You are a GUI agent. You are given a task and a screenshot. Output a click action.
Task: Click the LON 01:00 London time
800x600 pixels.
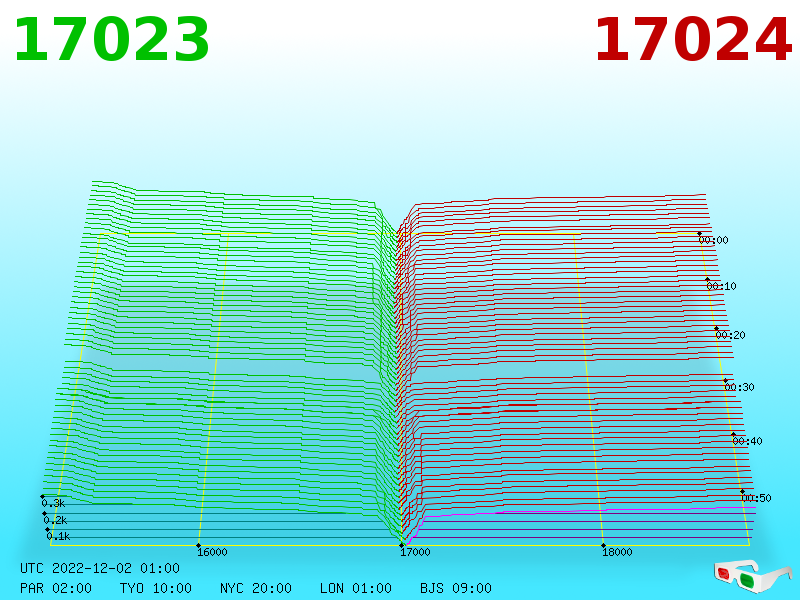pos(356,588)
